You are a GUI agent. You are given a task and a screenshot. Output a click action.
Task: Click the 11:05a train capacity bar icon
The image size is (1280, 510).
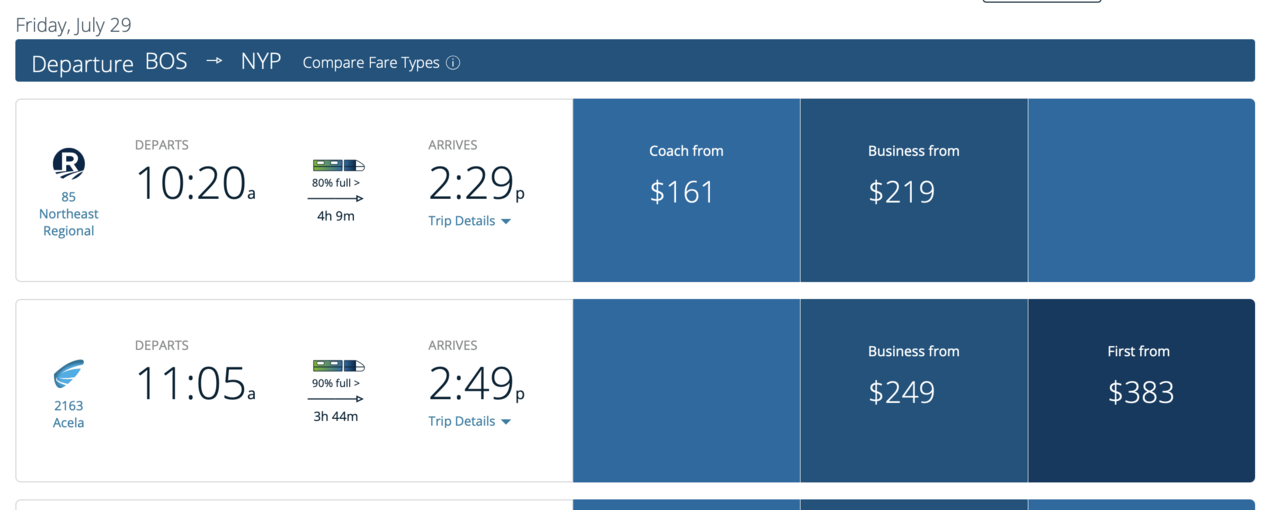pyautogui.click(x=338, y=365)
